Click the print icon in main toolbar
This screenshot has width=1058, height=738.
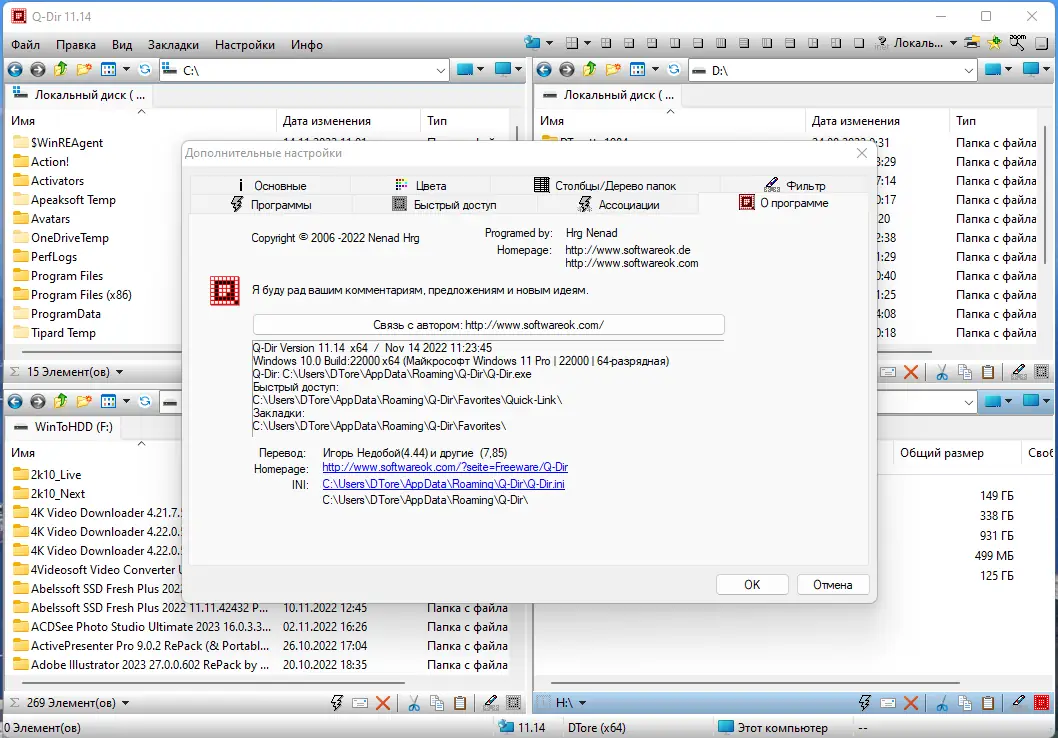pyautogui.click(x=972, y=43)
